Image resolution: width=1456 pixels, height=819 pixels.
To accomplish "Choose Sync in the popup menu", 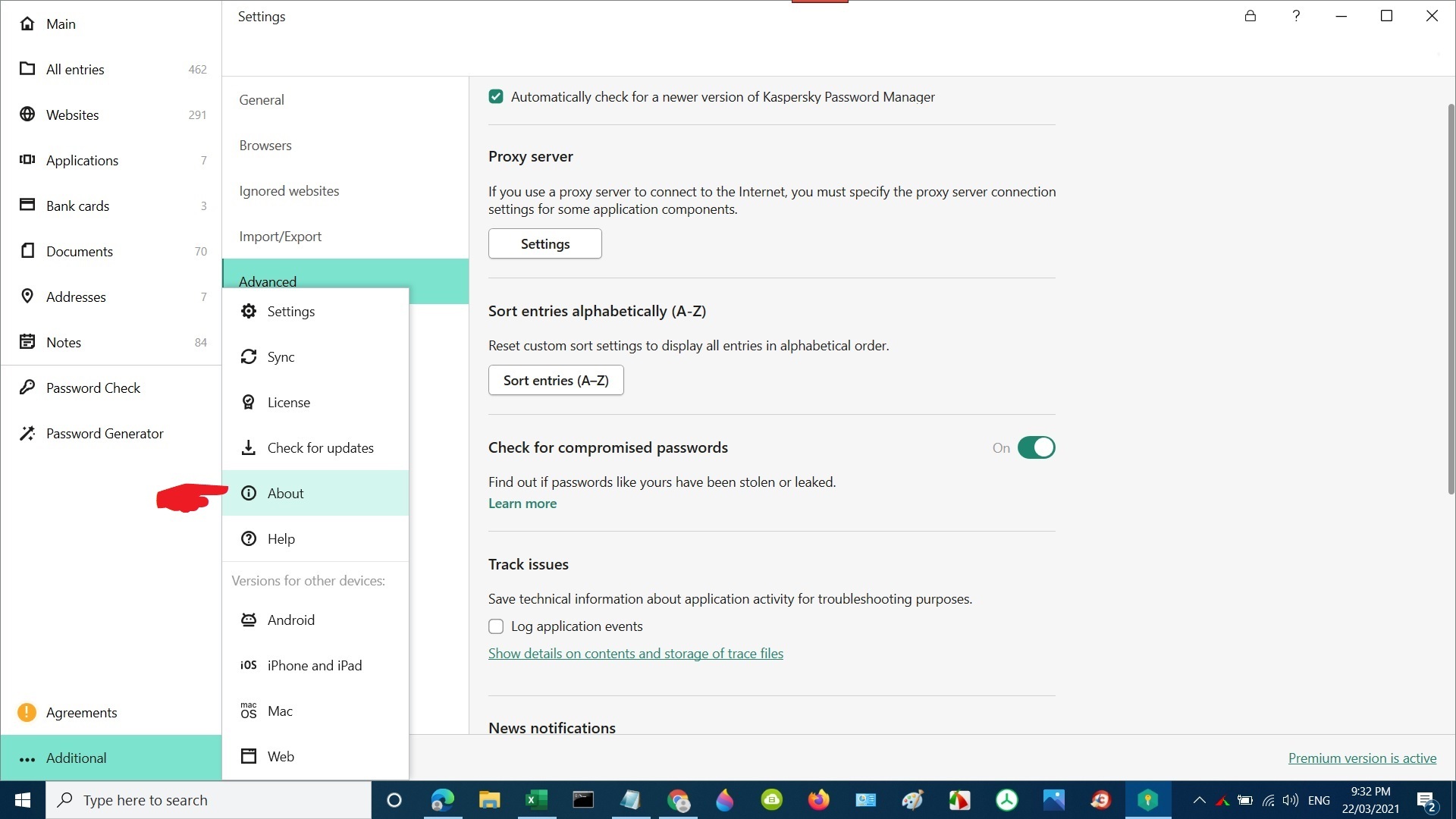I will tap(315, 357).
